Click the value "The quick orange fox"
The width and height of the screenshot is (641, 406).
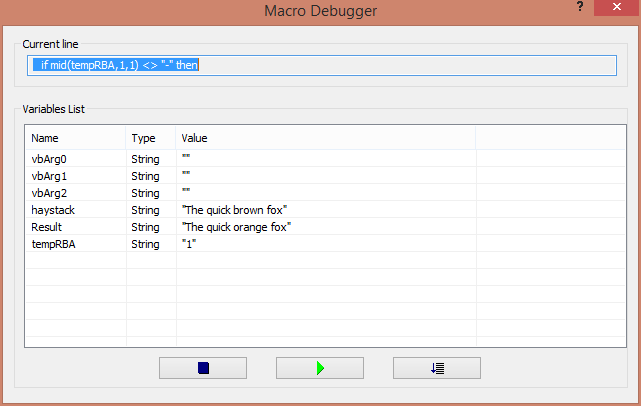point(236,227)
